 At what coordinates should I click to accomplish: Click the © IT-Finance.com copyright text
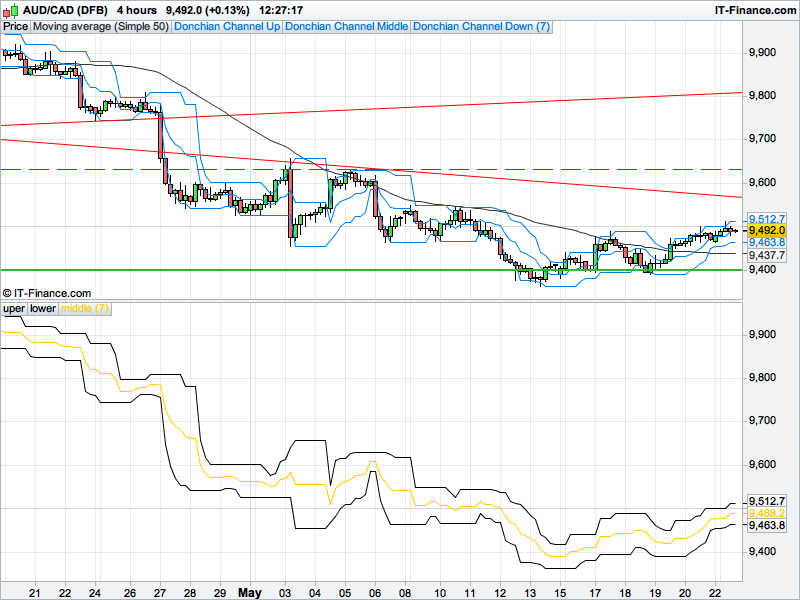(47, 293)
